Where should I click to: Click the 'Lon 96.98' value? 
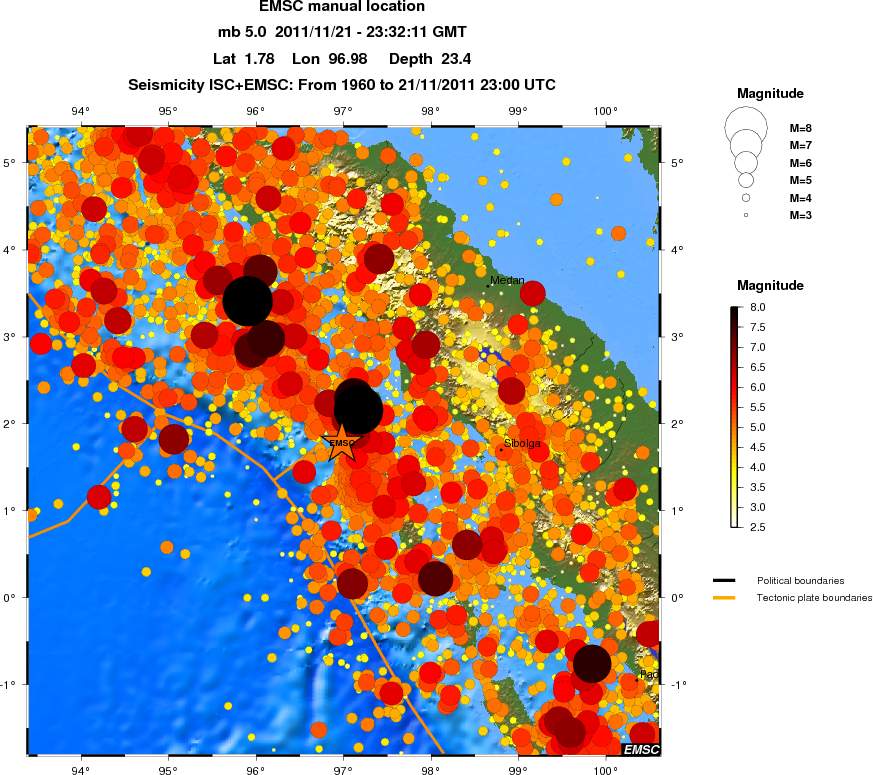330,58
